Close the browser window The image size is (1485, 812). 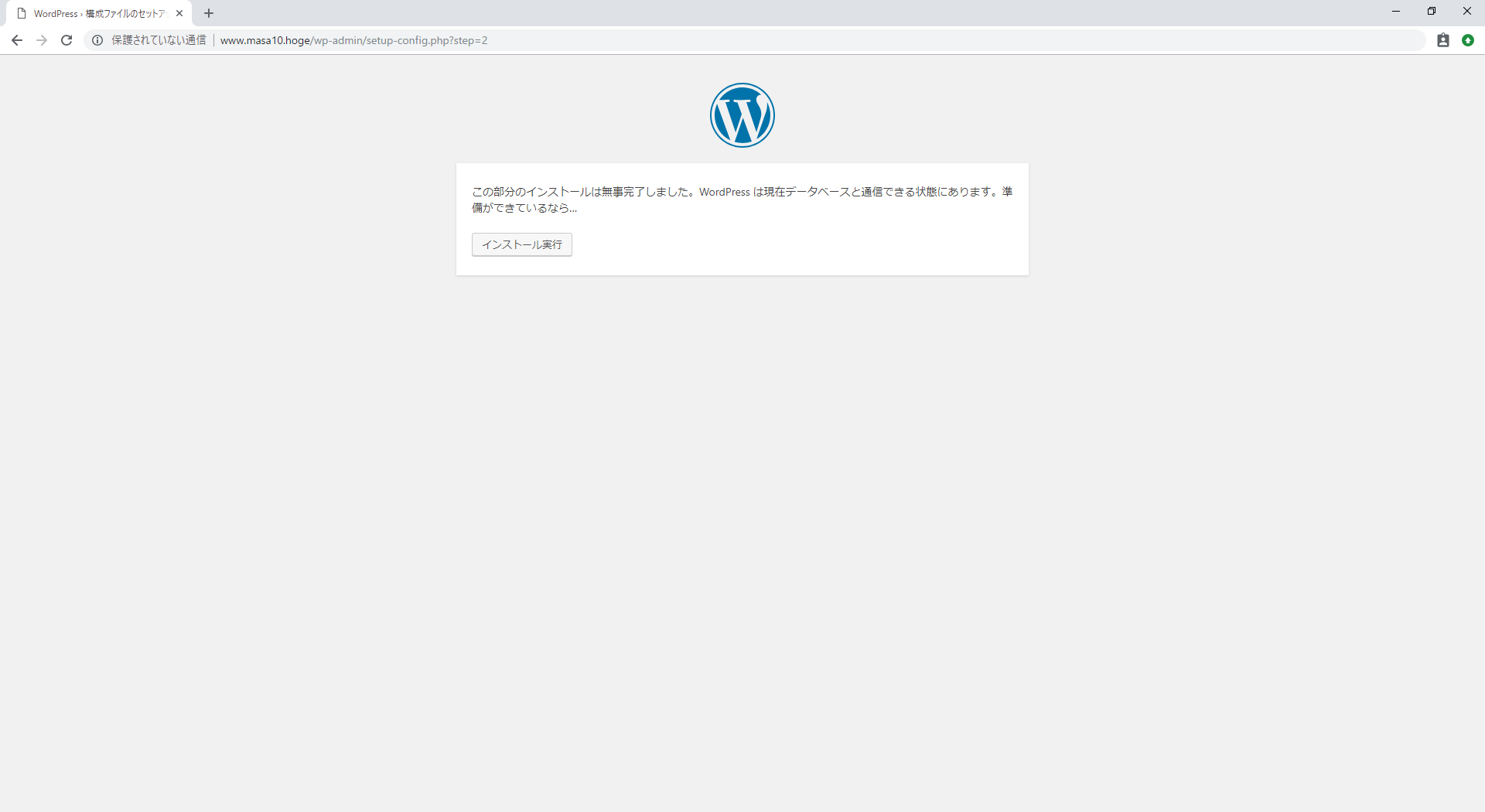[1467, 11]
